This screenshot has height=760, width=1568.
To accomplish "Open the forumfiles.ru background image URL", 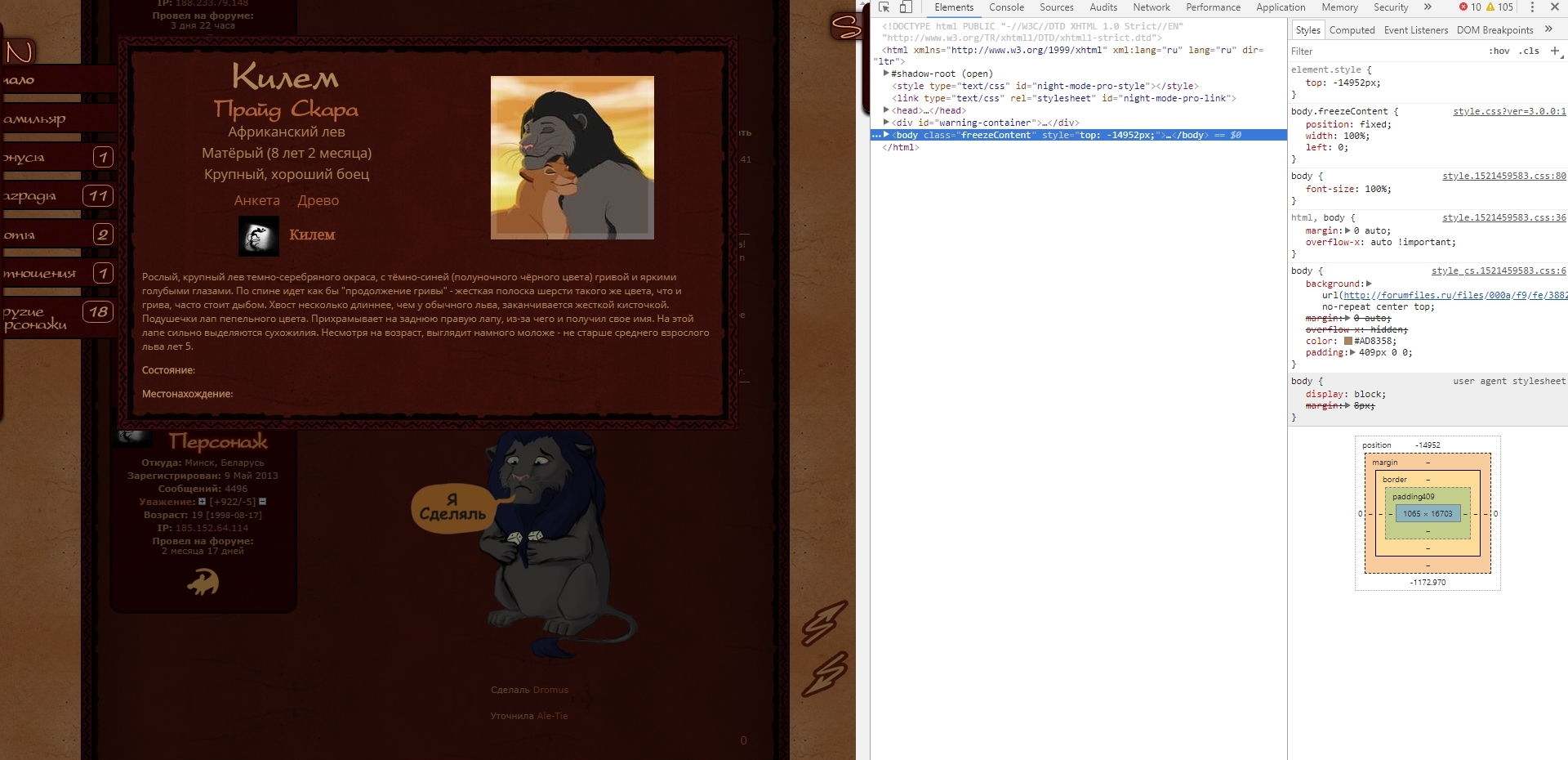I will [x=1455, y=296].
